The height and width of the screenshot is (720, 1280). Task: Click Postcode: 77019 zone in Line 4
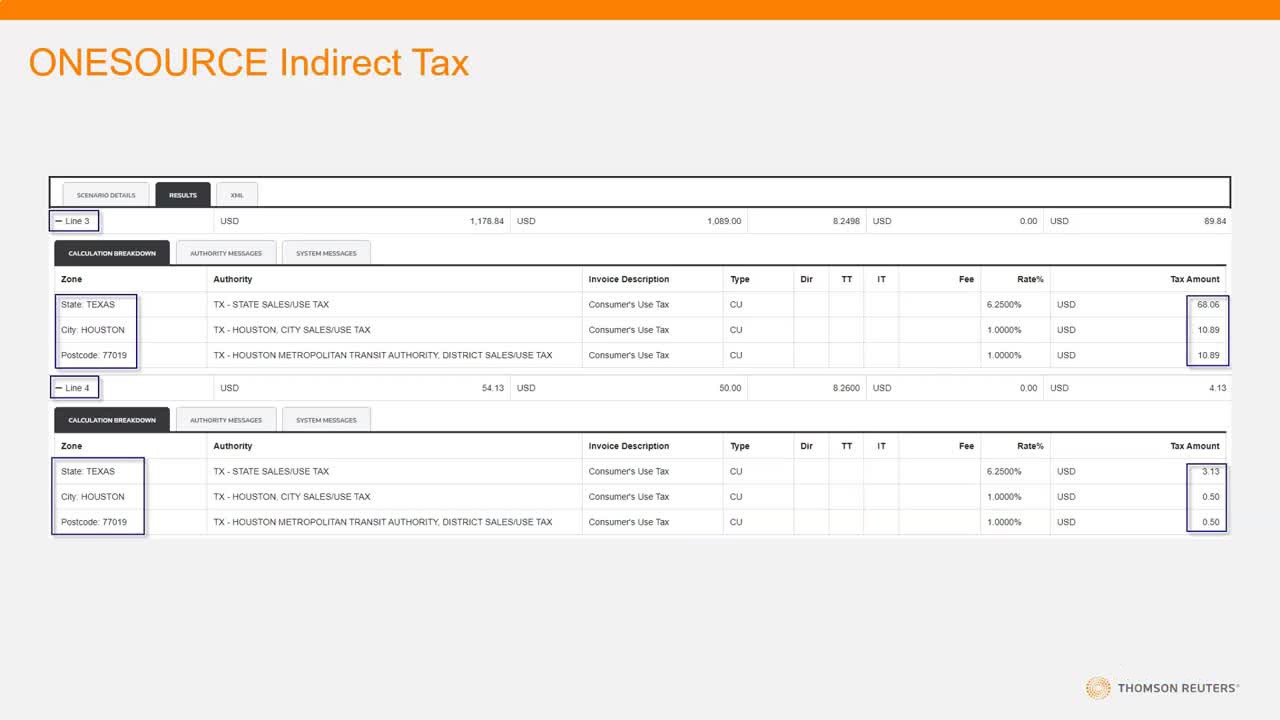tap(94, 522)
